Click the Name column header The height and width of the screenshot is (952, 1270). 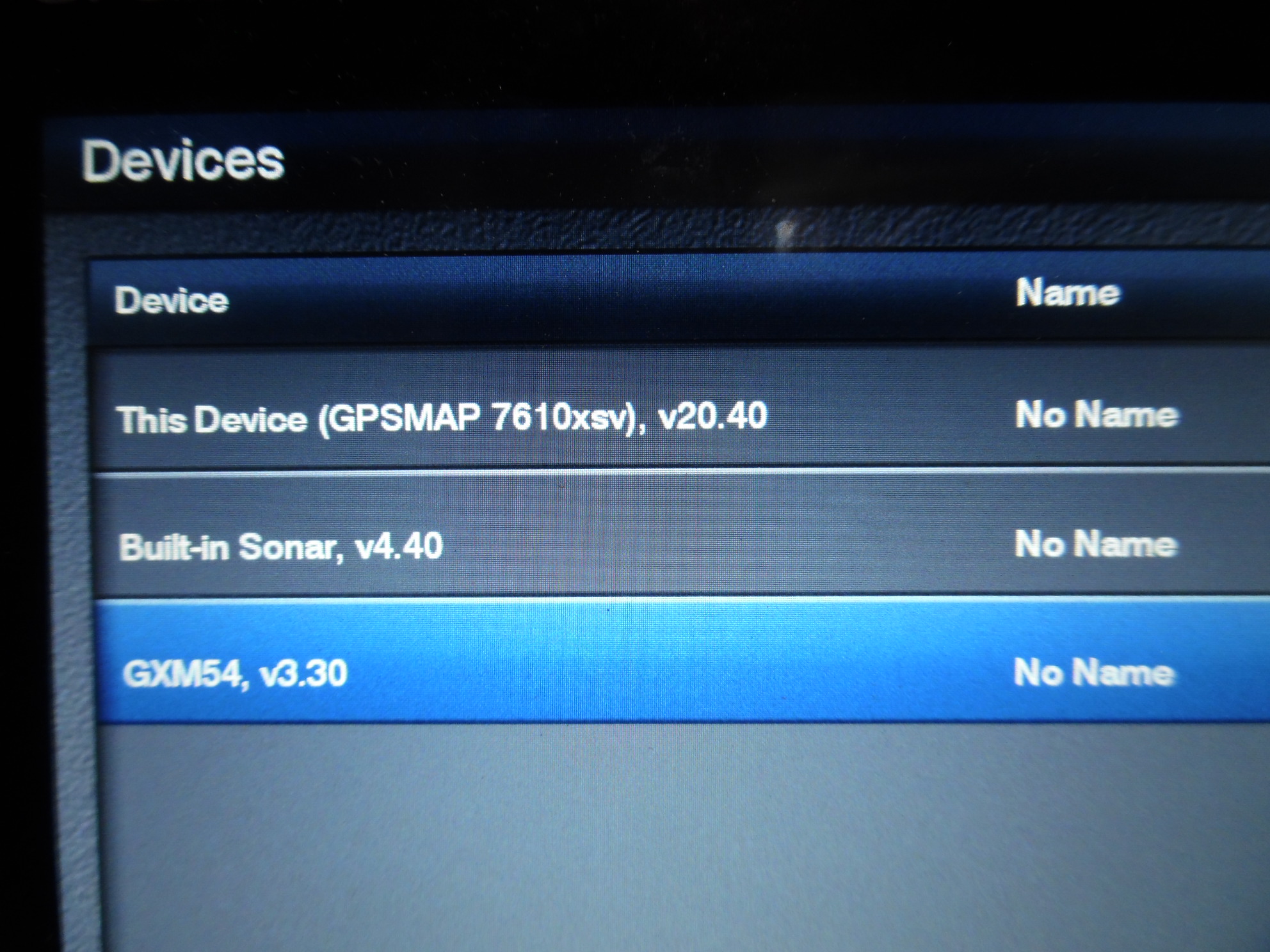[x=1068, y=293]
